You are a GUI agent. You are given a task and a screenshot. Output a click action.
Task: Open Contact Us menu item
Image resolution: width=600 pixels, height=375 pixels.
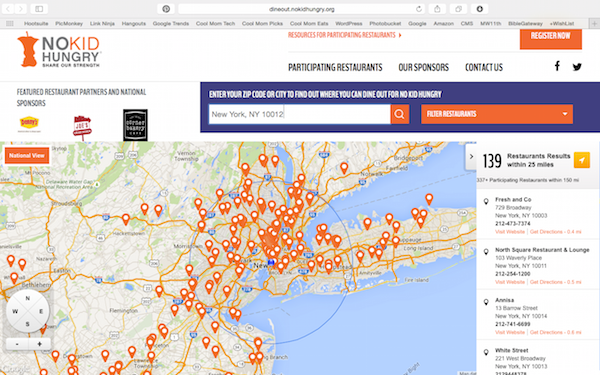(484, 67)
